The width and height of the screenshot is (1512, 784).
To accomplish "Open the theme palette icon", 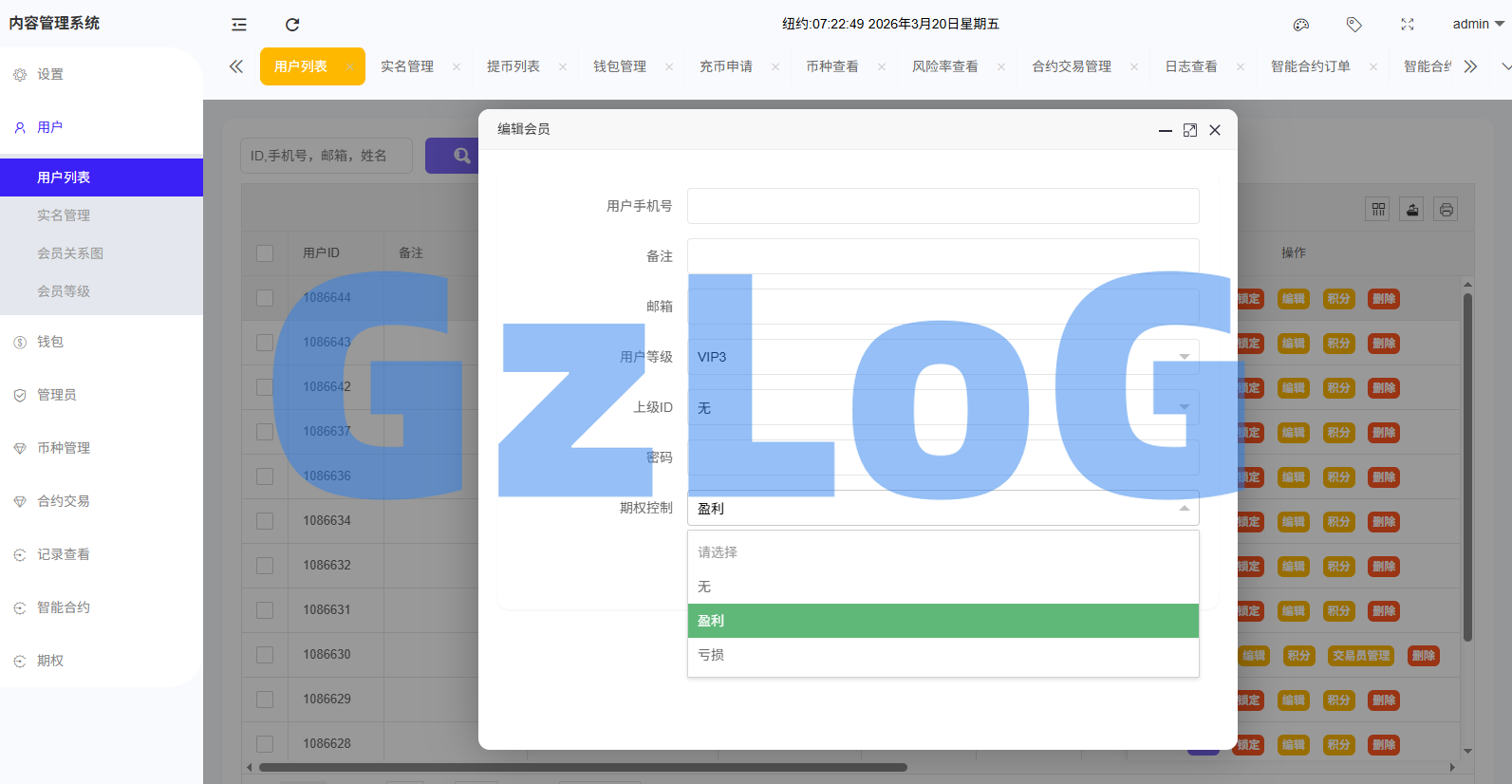I will pyautogui.click(x=1301, y=25).
